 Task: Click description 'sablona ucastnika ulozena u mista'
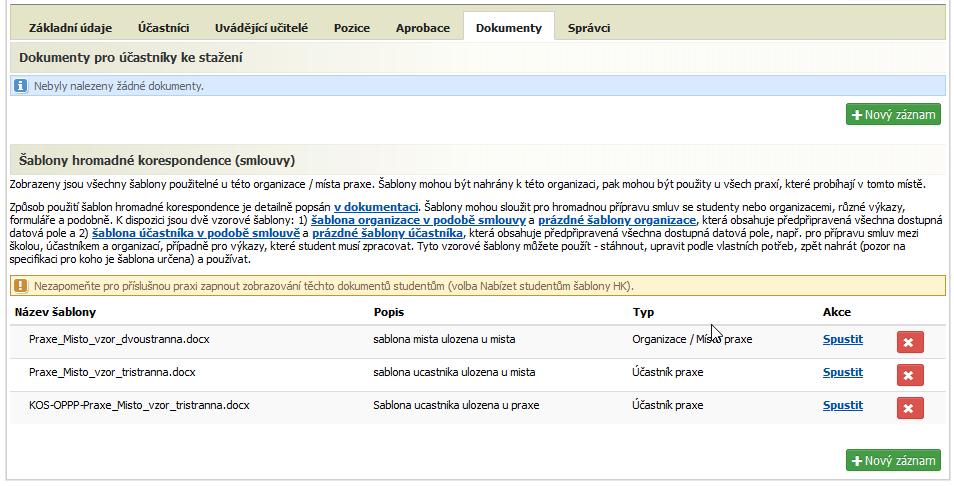[x=454, y=372]
